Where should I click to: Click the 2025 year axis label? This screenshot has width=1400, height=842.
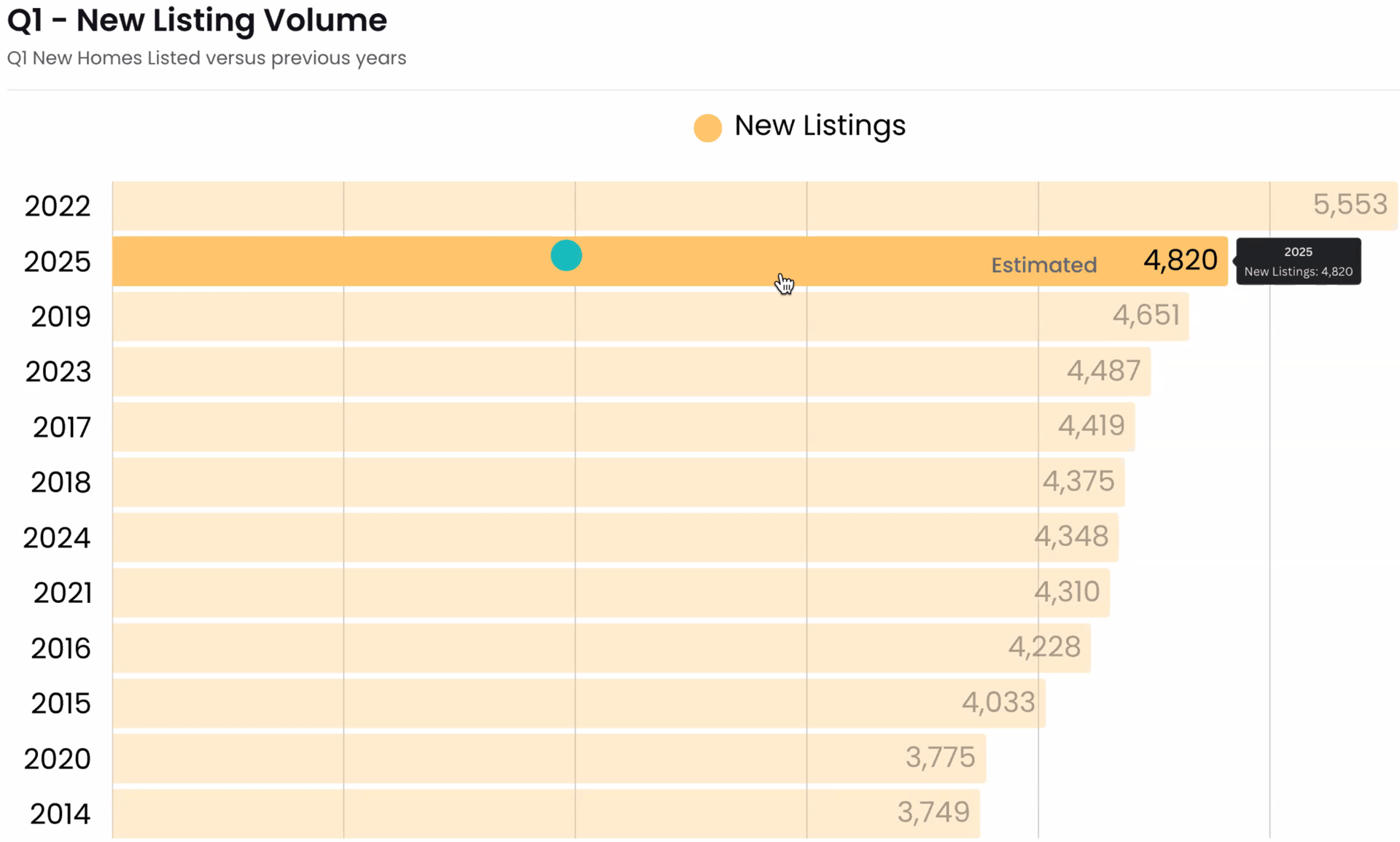click(58, 262)
